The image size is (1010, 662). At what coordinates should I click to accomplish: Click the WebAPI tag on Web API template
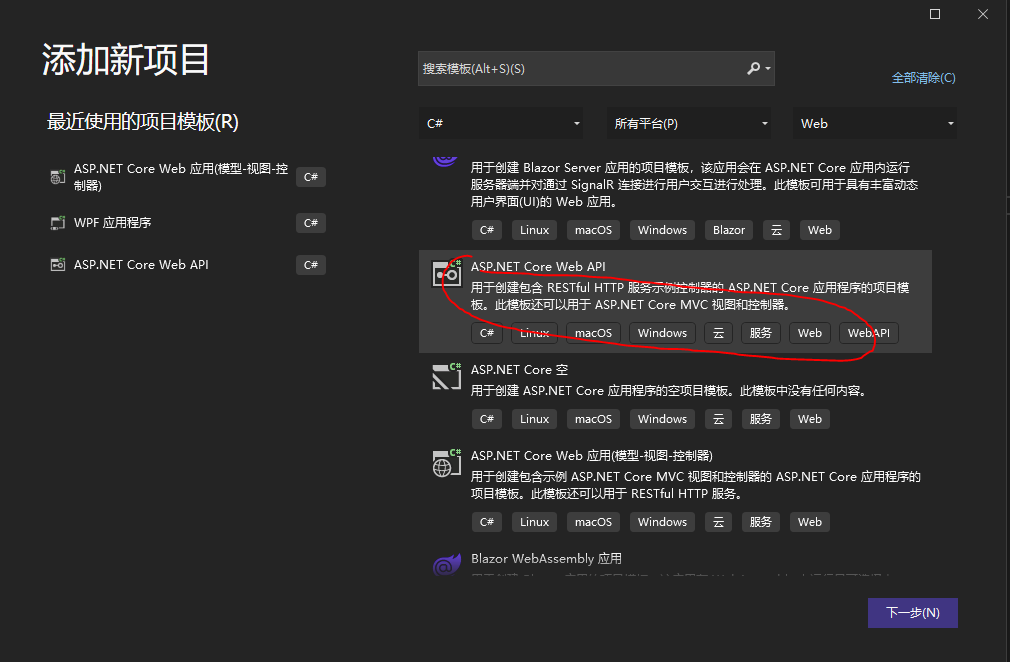pyautogui.click(x=868, y=333)
